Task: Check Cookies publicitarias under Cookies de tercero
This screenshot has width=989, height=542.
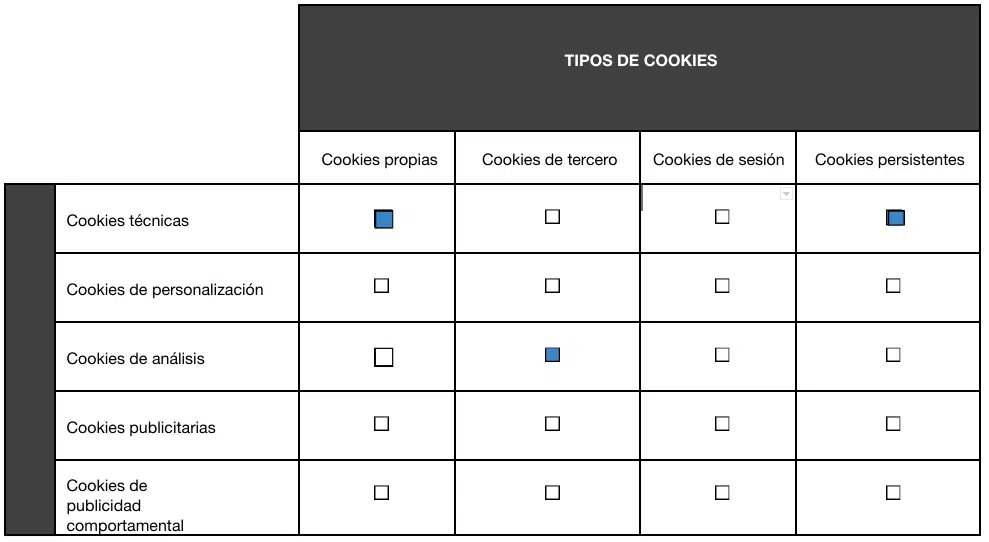Action: 552,424
